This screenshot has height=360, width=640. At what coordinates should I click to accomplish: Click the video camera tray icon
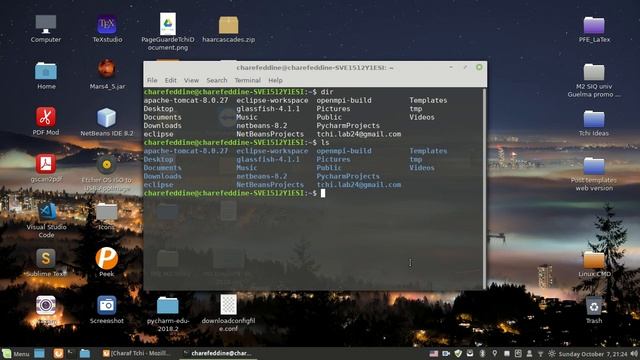click(x=446, y=353)
